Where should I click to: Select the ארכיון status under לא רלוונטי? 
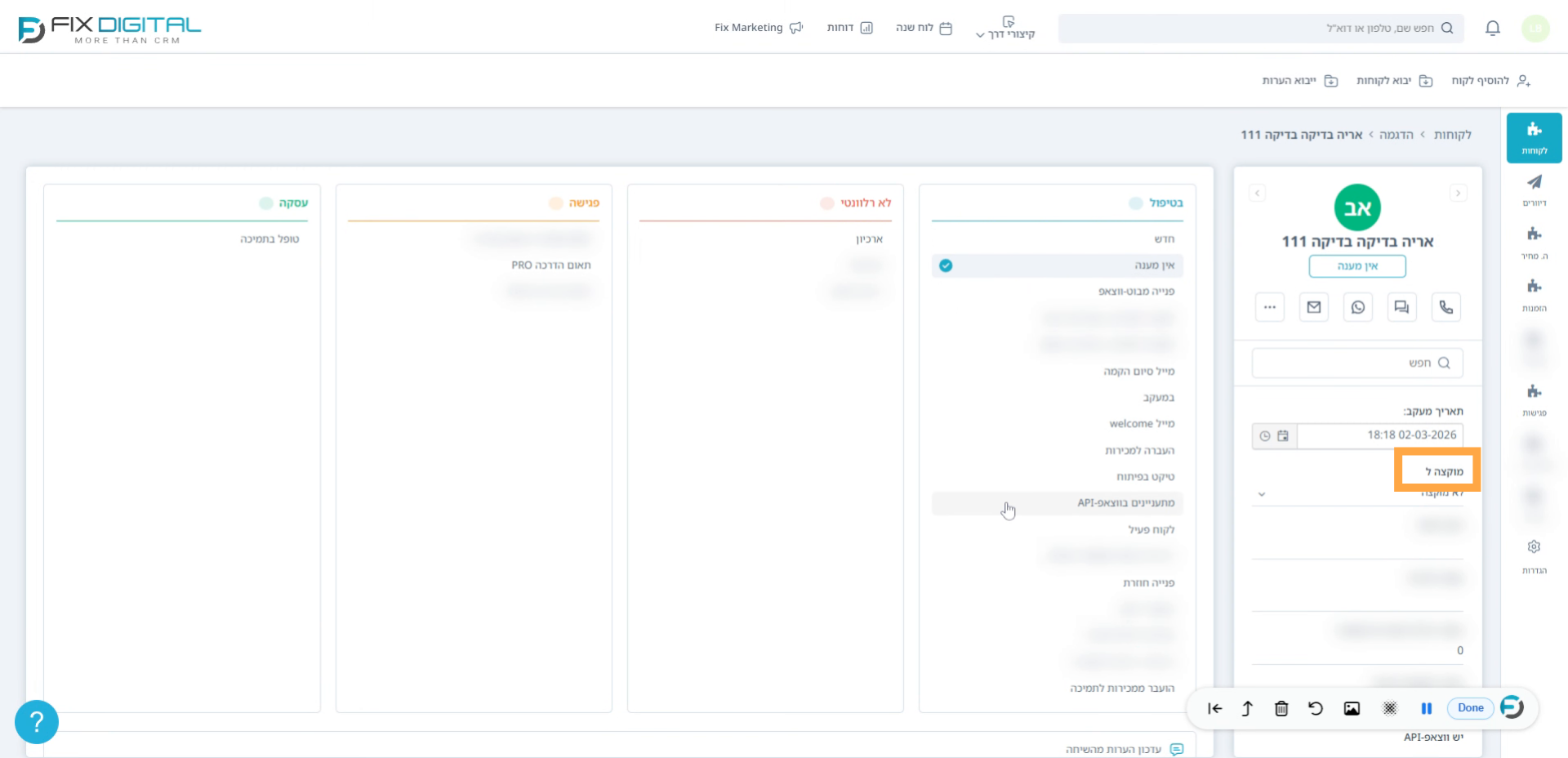(869, 239)
